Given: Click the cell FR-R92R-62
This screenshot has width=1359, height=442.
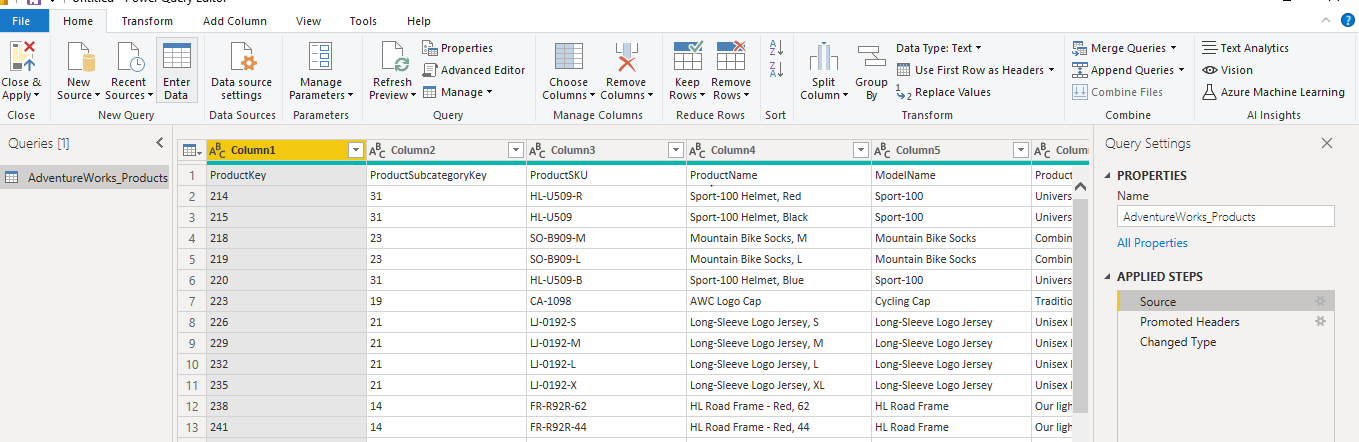Looking at the screenshot, I should (x=606, y=406).
